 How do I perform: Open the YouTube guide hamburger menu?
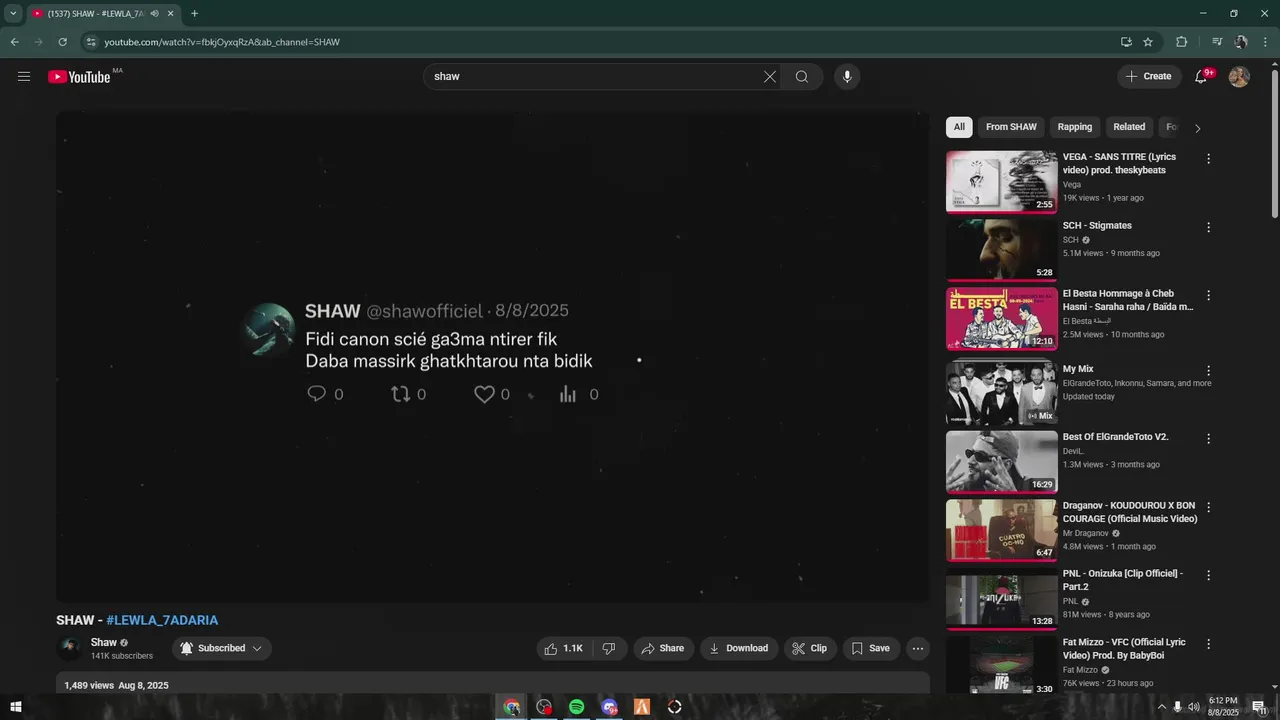[x=24, y=76]
